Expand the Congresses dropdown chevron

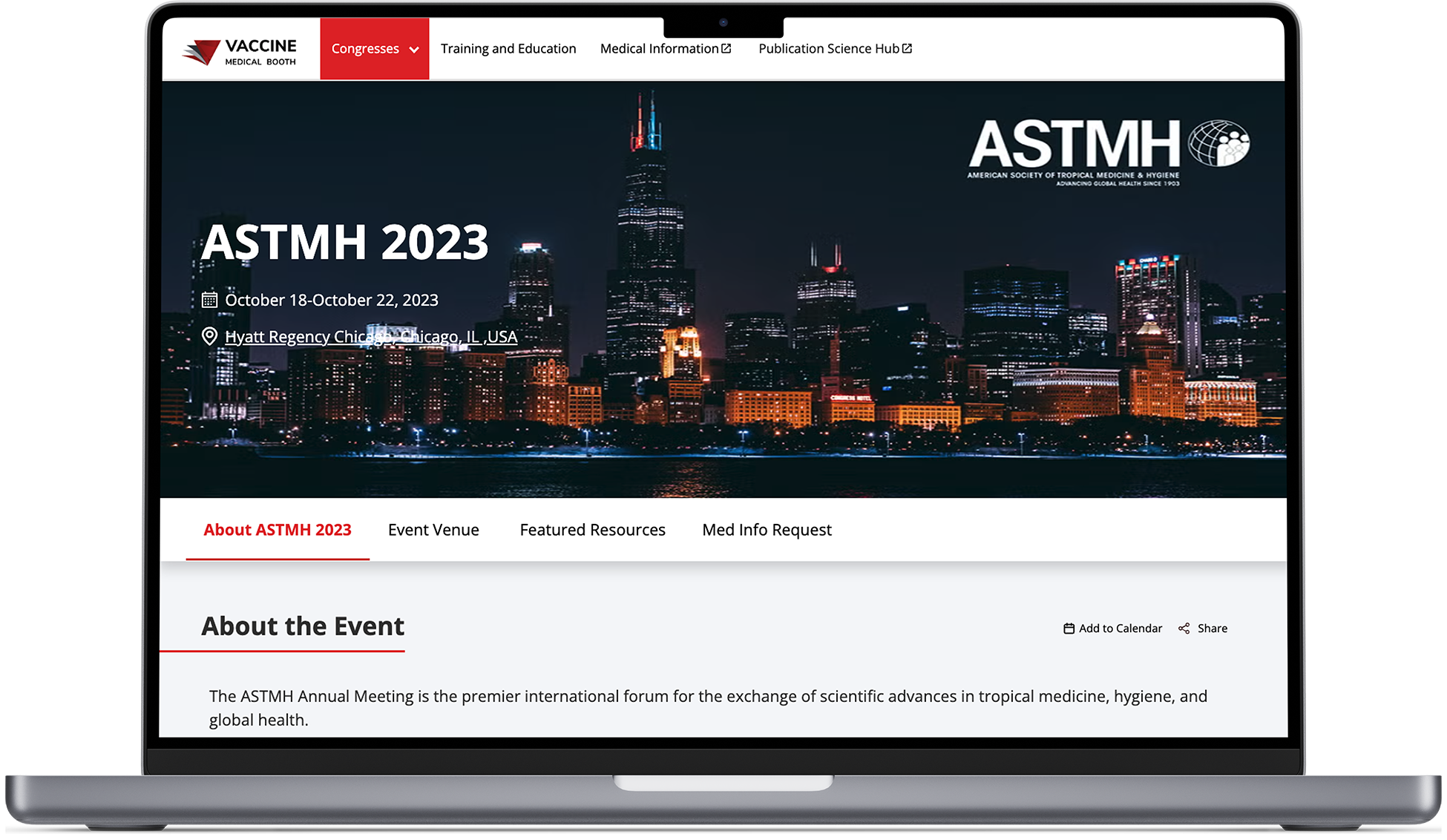(x=414, y=50)
